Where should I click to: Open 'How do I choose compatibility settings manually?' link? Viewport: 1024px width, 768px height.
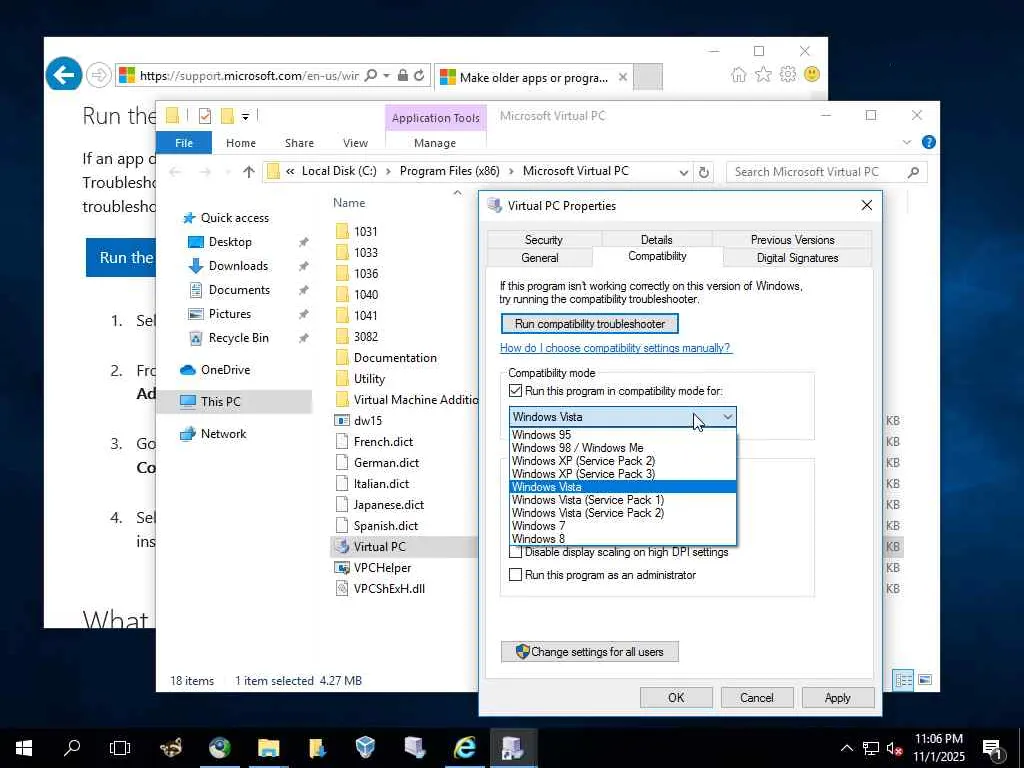pos(615,347)
